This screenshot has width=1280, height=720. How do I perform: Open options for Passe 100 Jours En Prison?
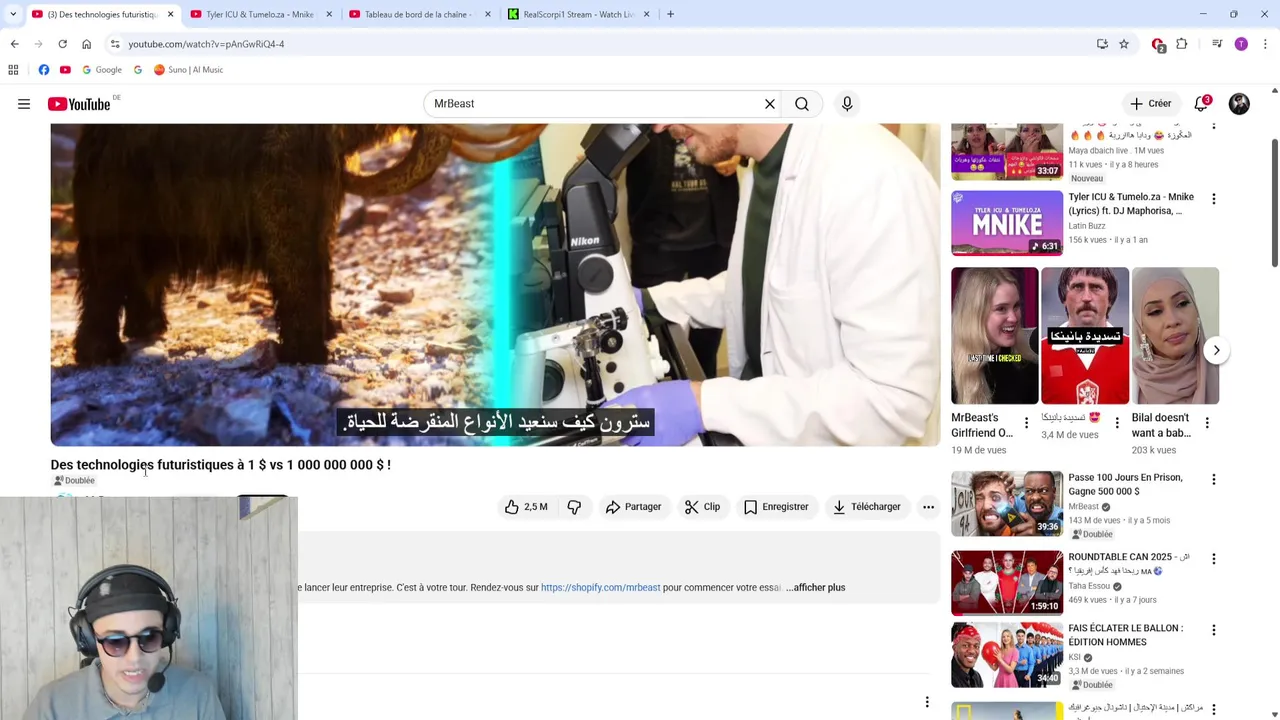pos(1214,480)
